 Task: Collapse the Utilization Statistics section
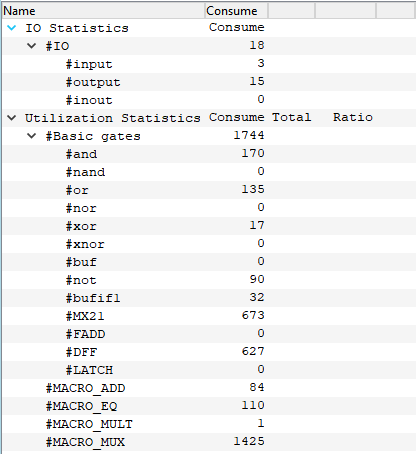coord(11,118)
